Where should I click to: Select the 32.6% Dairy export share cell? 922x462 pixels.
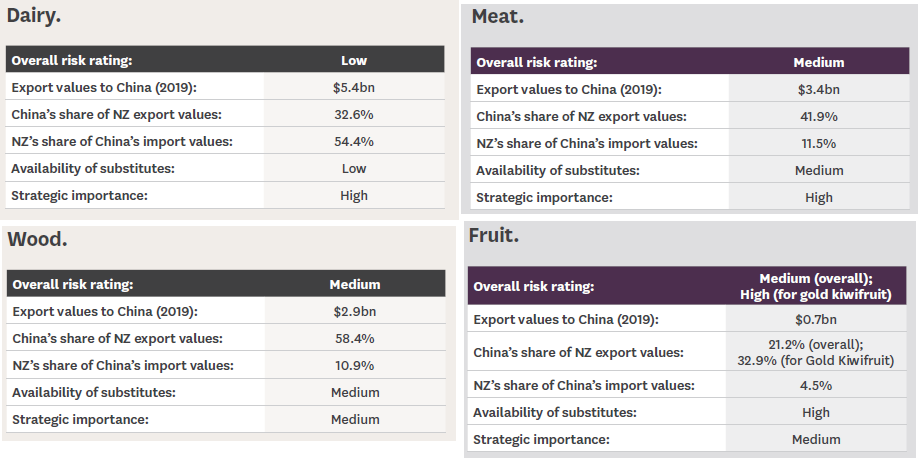tap(354, 114)
